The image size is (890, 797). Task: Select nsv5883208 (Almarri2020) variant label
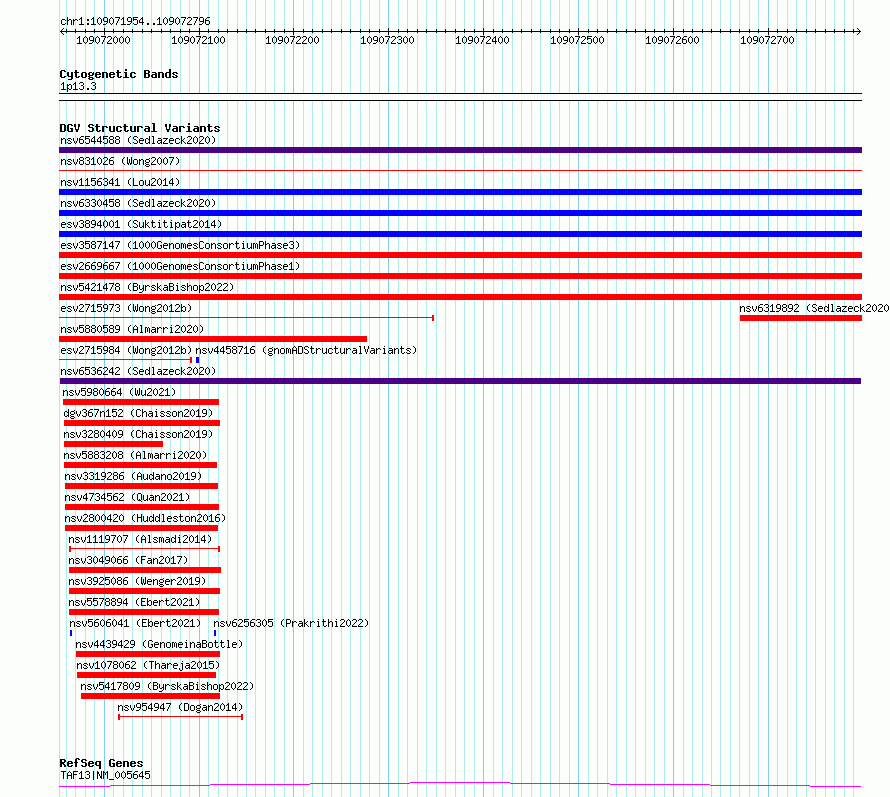point(135,455)
